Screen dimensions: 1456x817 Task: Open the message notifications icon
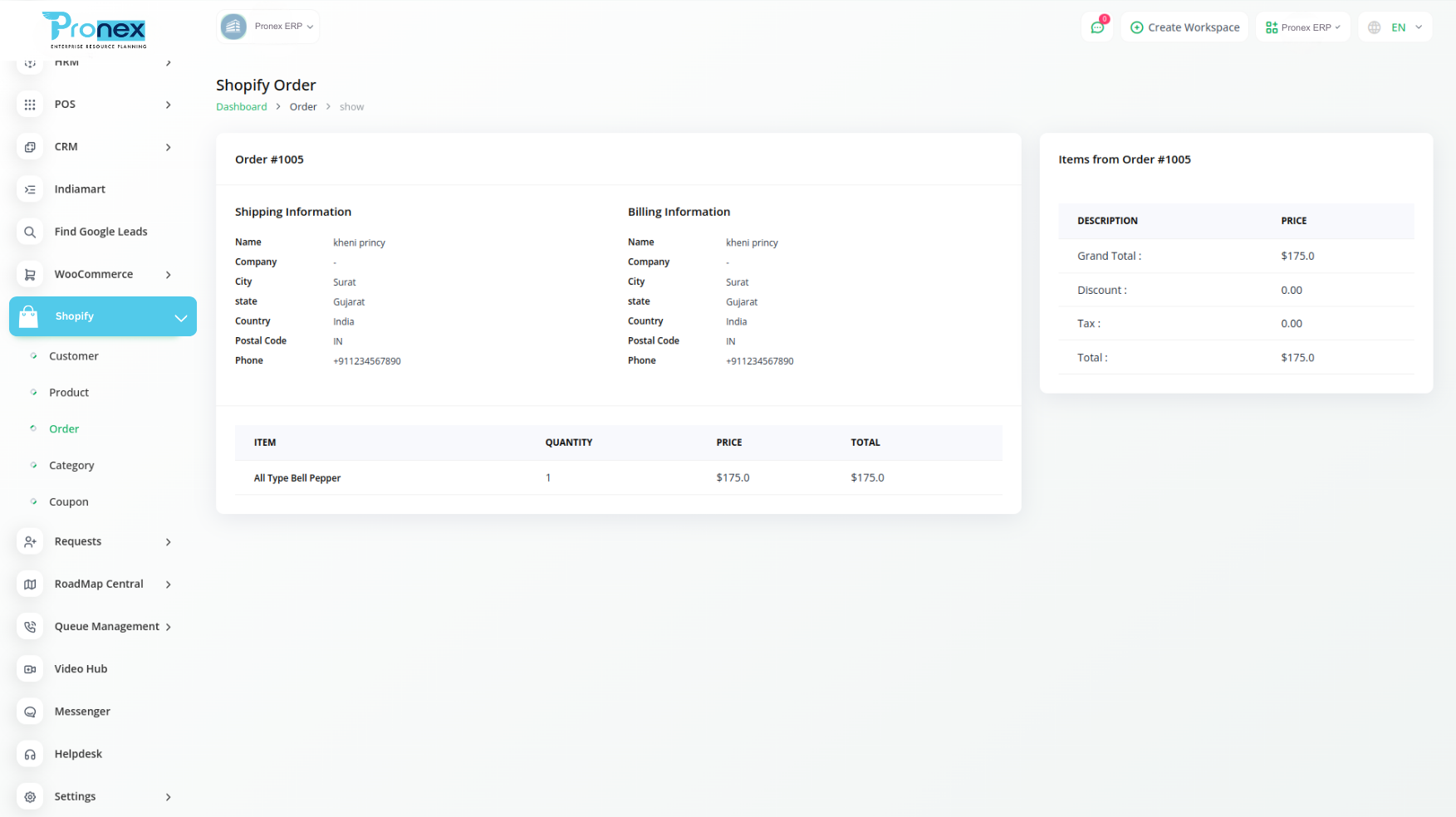pos(1097,27)
